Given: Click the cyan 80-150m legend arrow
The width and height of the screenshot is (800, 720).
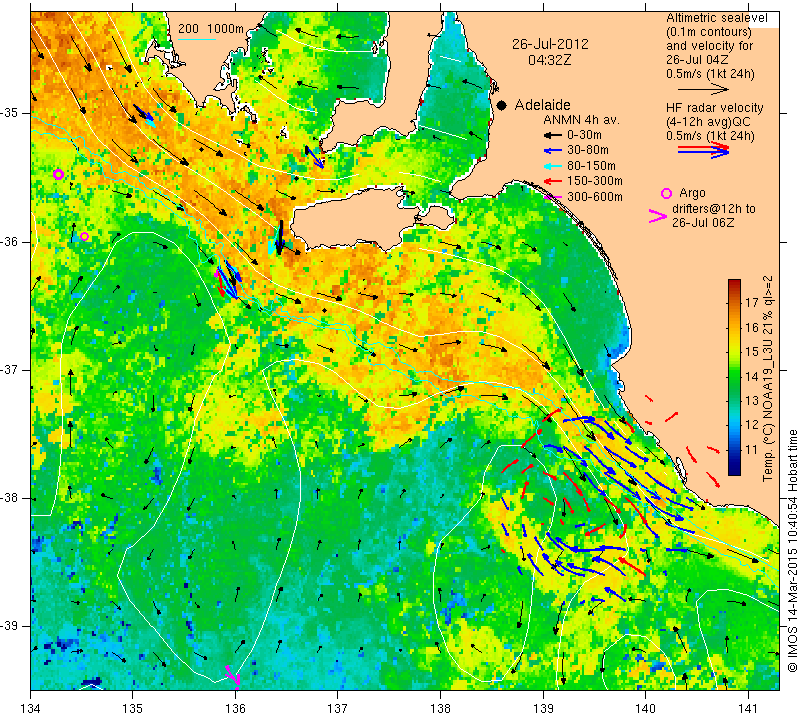Looking at the screenshot, I should (x=551, y=166).
